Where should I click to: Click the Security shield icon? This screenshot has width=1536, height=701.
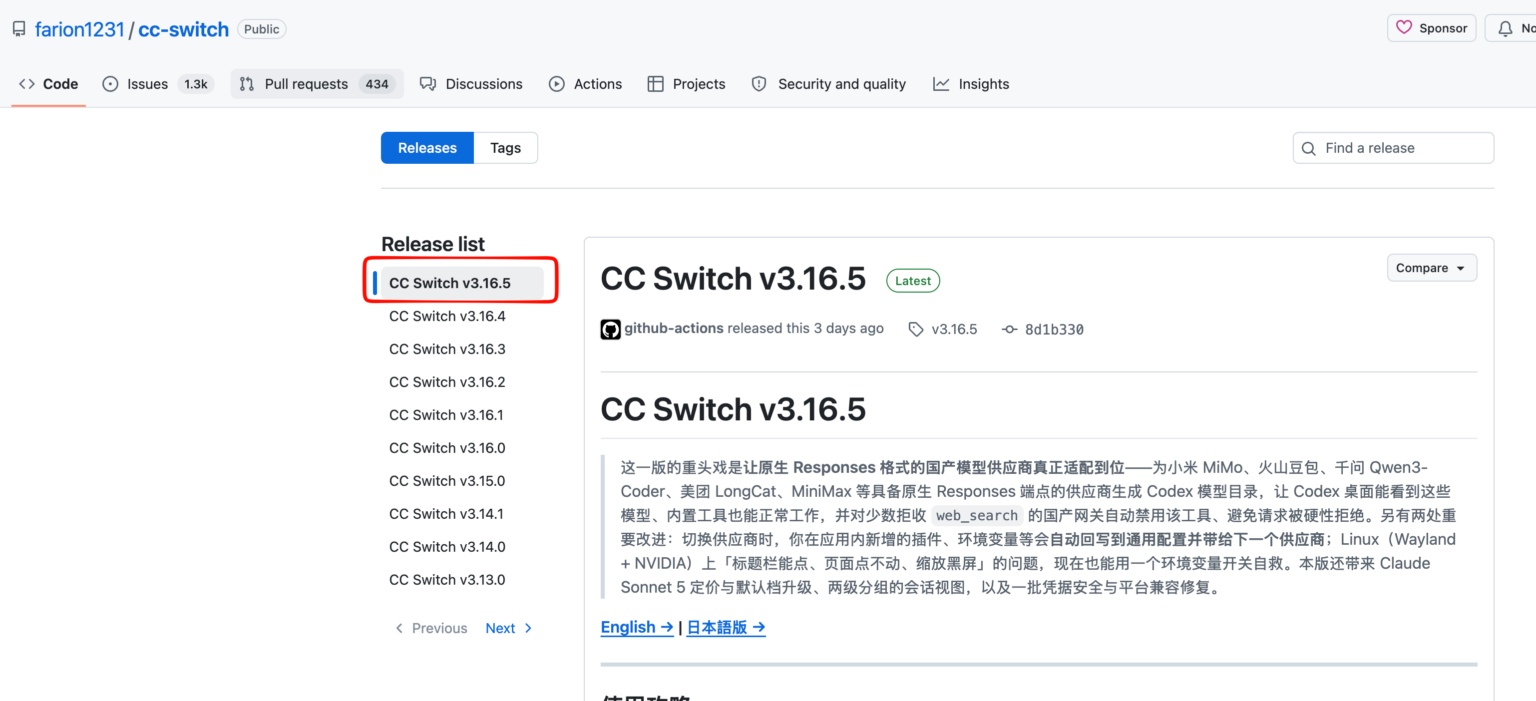click(x=759, y=84)
